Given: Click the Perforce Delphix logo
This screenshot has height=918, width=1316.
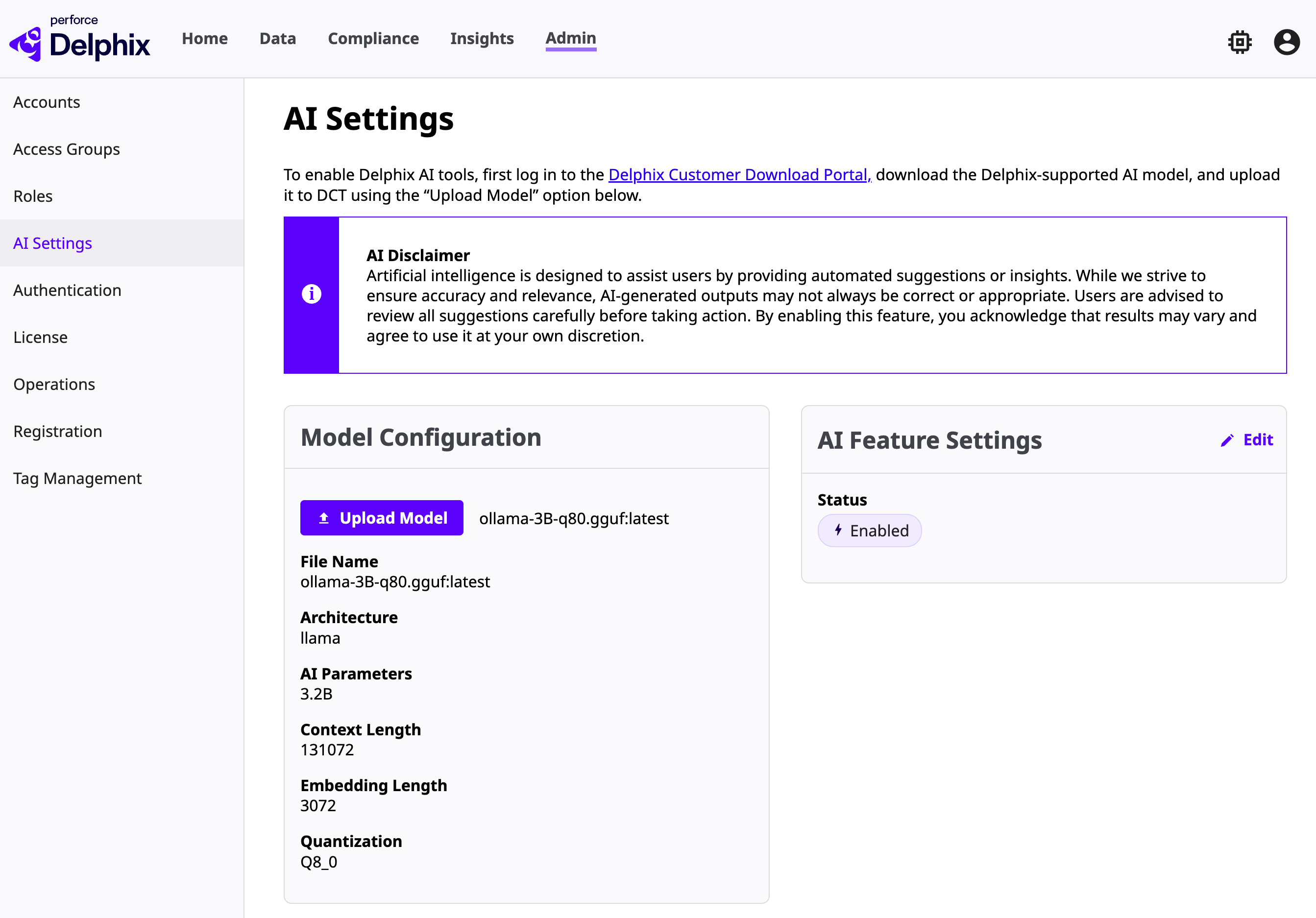Looking at the screenshot, I should pos(80,38).
